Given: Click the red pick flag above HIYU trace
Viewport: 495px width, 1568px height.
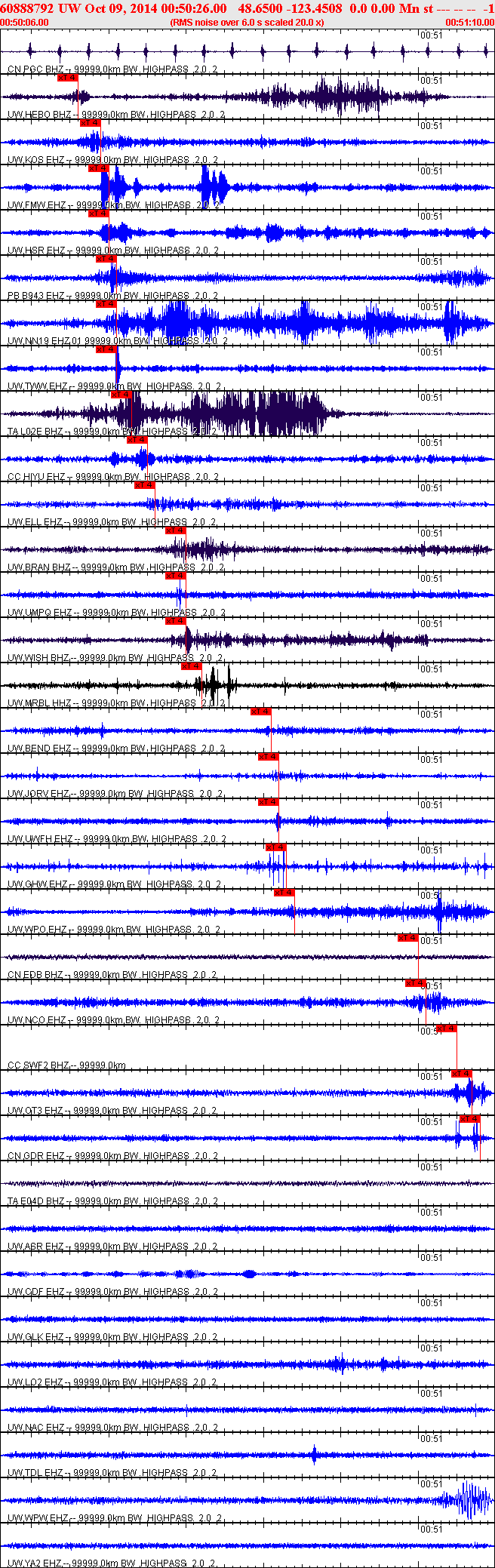Looking at the screenshot, I should tap(137, 440).
